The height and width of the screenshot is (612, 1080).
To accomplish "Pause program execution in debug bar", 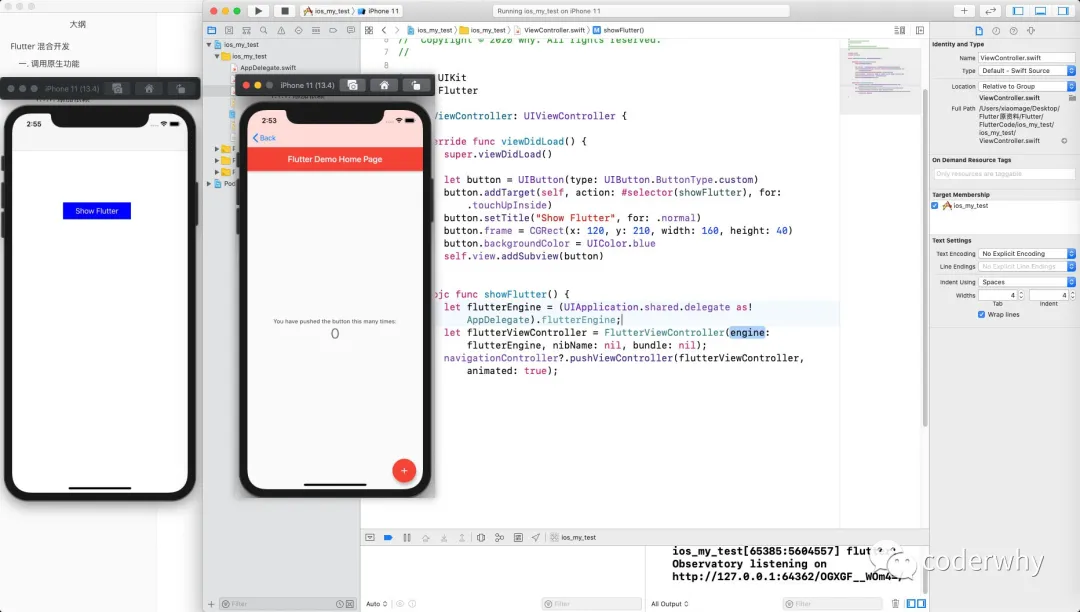I will pyautogui.click(x=406, y=538).
